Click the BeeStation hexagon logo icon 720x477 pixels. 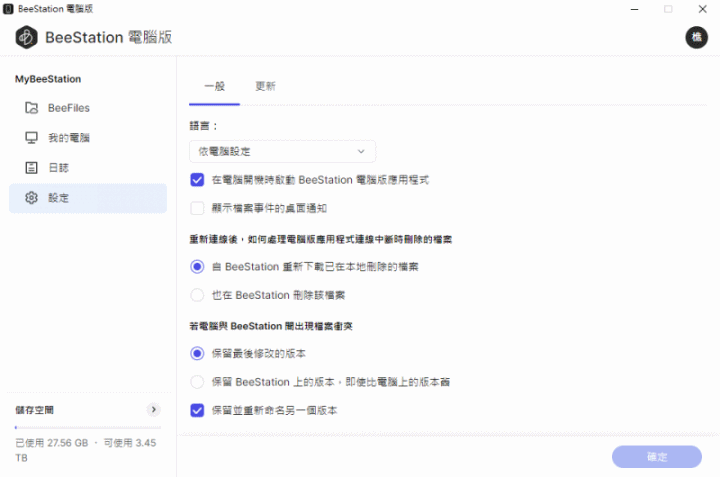point(27,37)
